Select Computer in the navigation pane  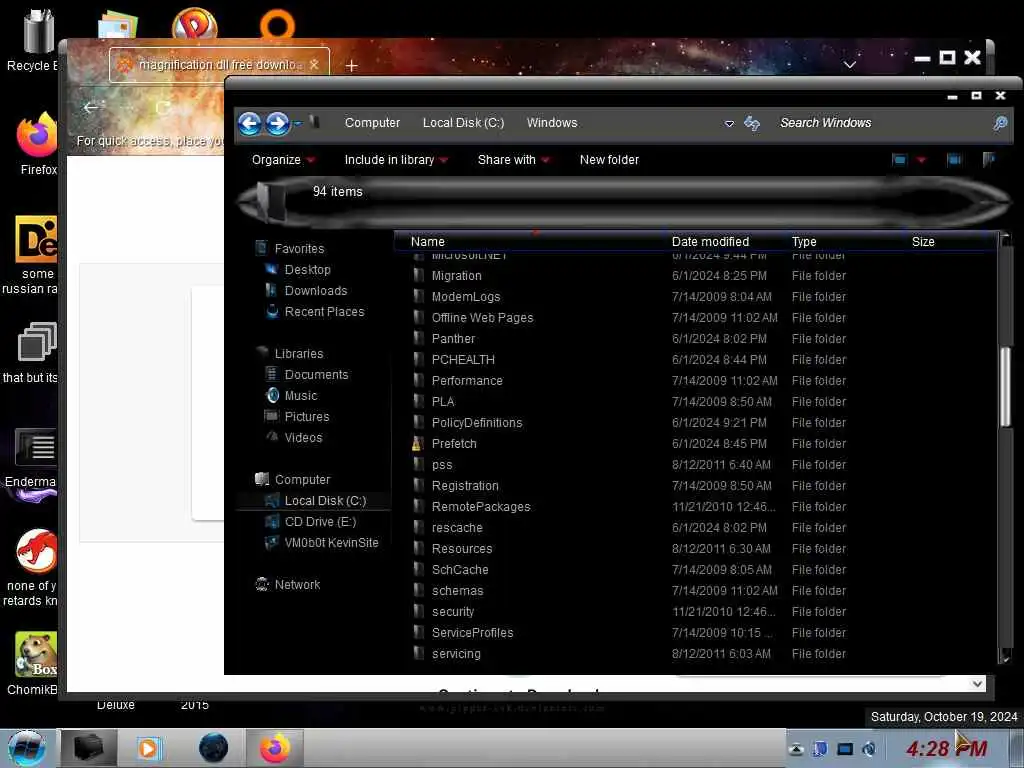(302, 479)
